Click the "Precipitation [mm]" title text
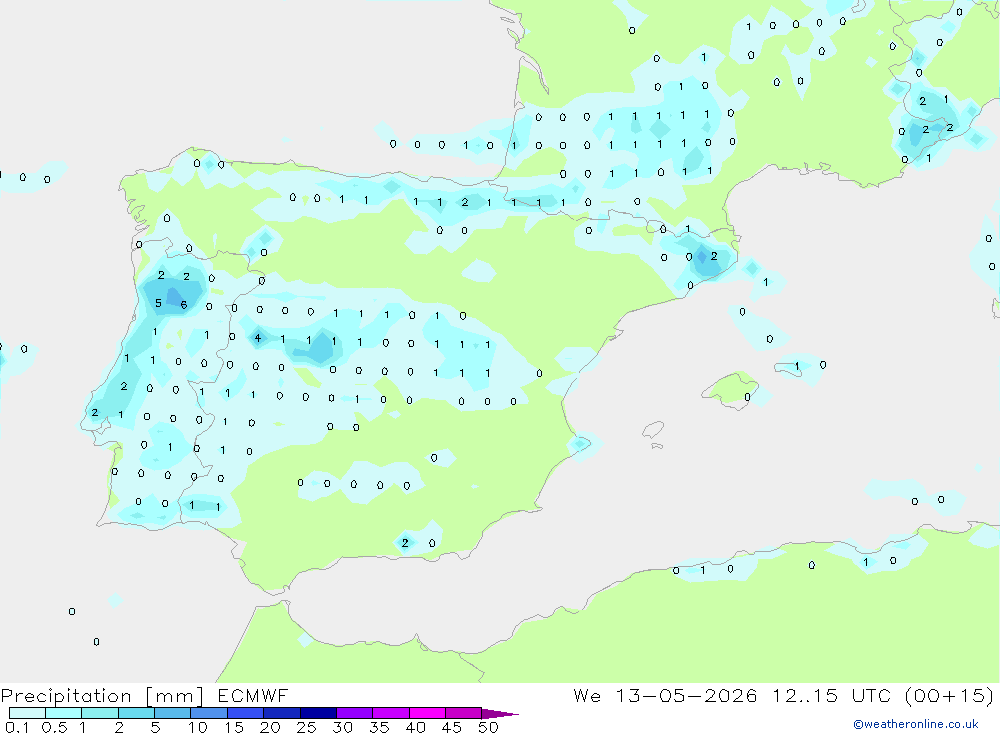The image size is (1000, 733). point(102,696)
